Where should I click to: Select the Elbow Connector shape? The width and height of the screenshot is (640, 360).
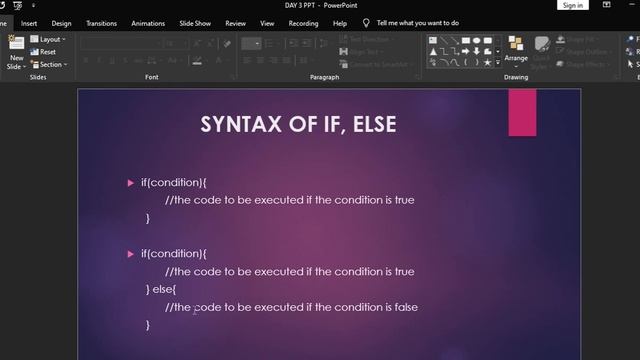(444, 51)
